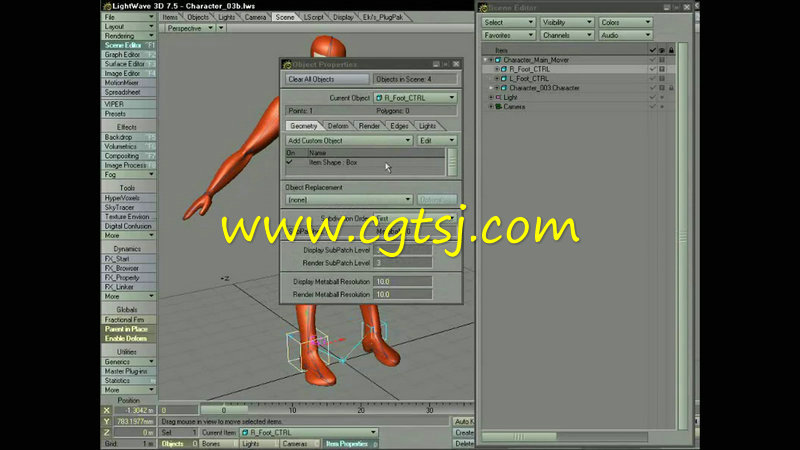Click the Camera item icon in Scene Editor
Viewport: 800px width, 450px height.
(498, 107)
